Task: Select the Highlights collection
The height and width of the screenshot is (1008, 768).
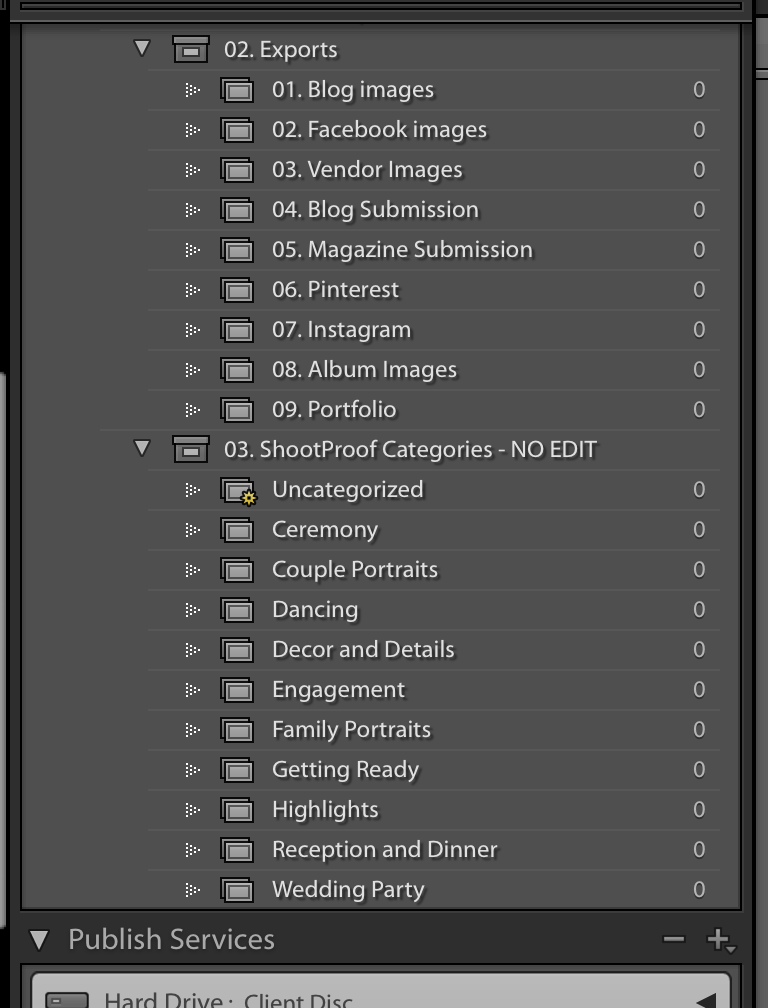Action: pyautogui.click(x=433, y=810)
